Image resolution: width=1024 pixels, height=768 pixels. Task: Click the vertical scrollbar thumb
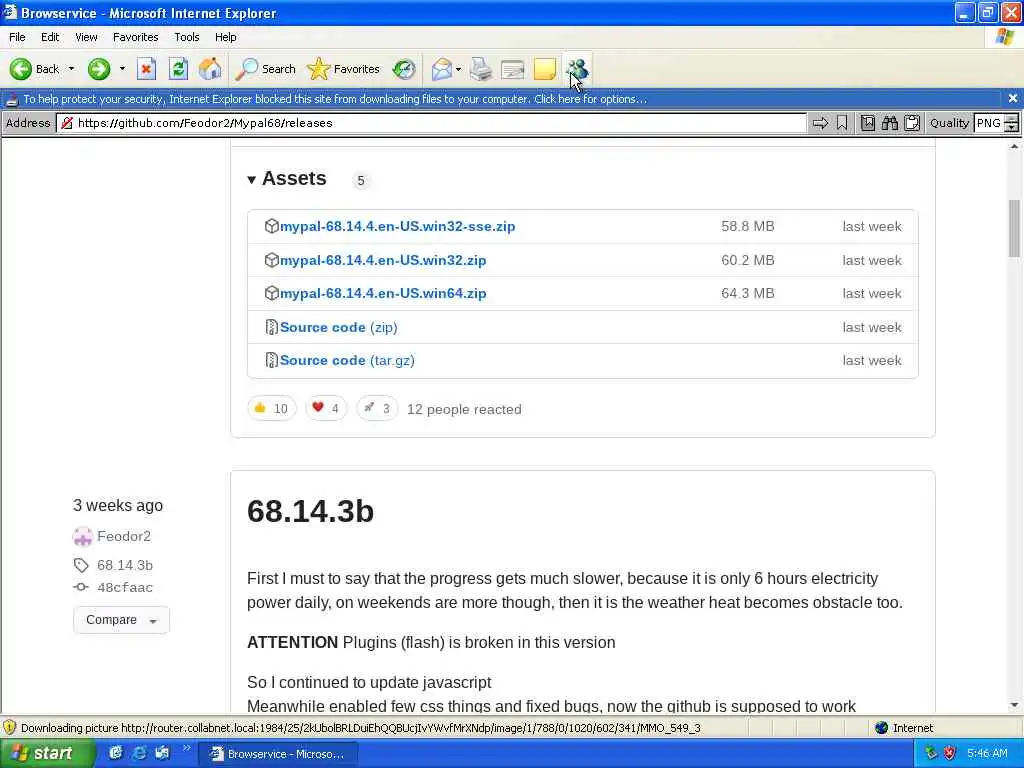pyautogui.click(x=1014, y=229)
